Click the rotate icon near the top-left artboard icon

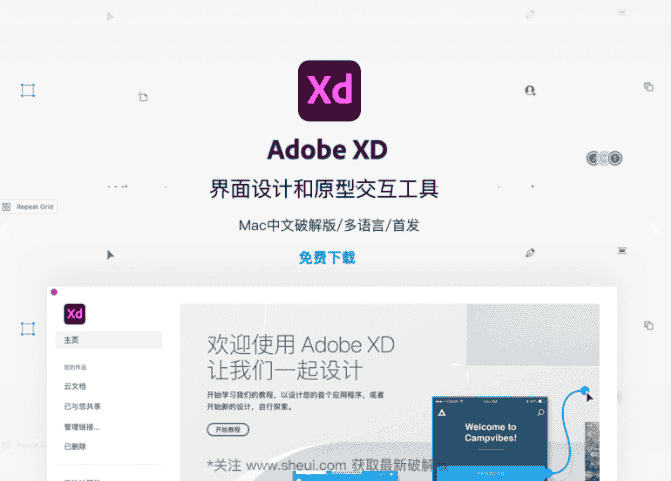point(143,97)
